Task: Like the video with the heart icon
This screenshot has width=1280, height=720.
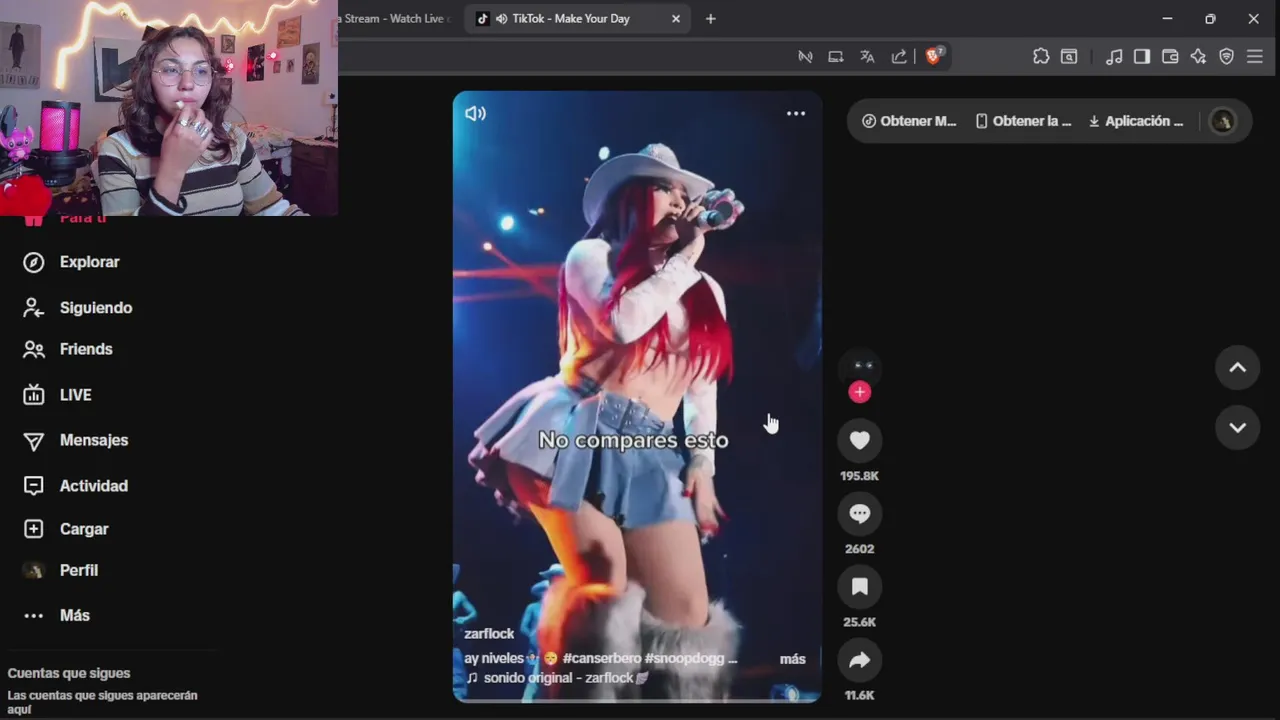Action: [859, 440]
